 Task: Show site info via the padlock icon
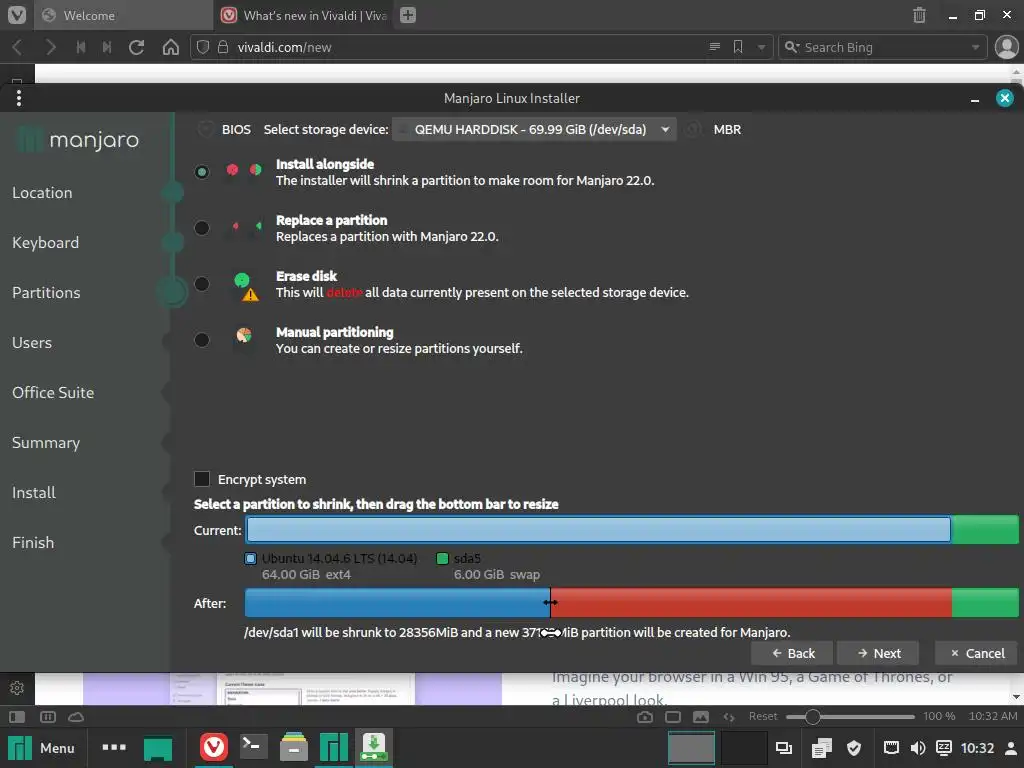click(223, 47)
